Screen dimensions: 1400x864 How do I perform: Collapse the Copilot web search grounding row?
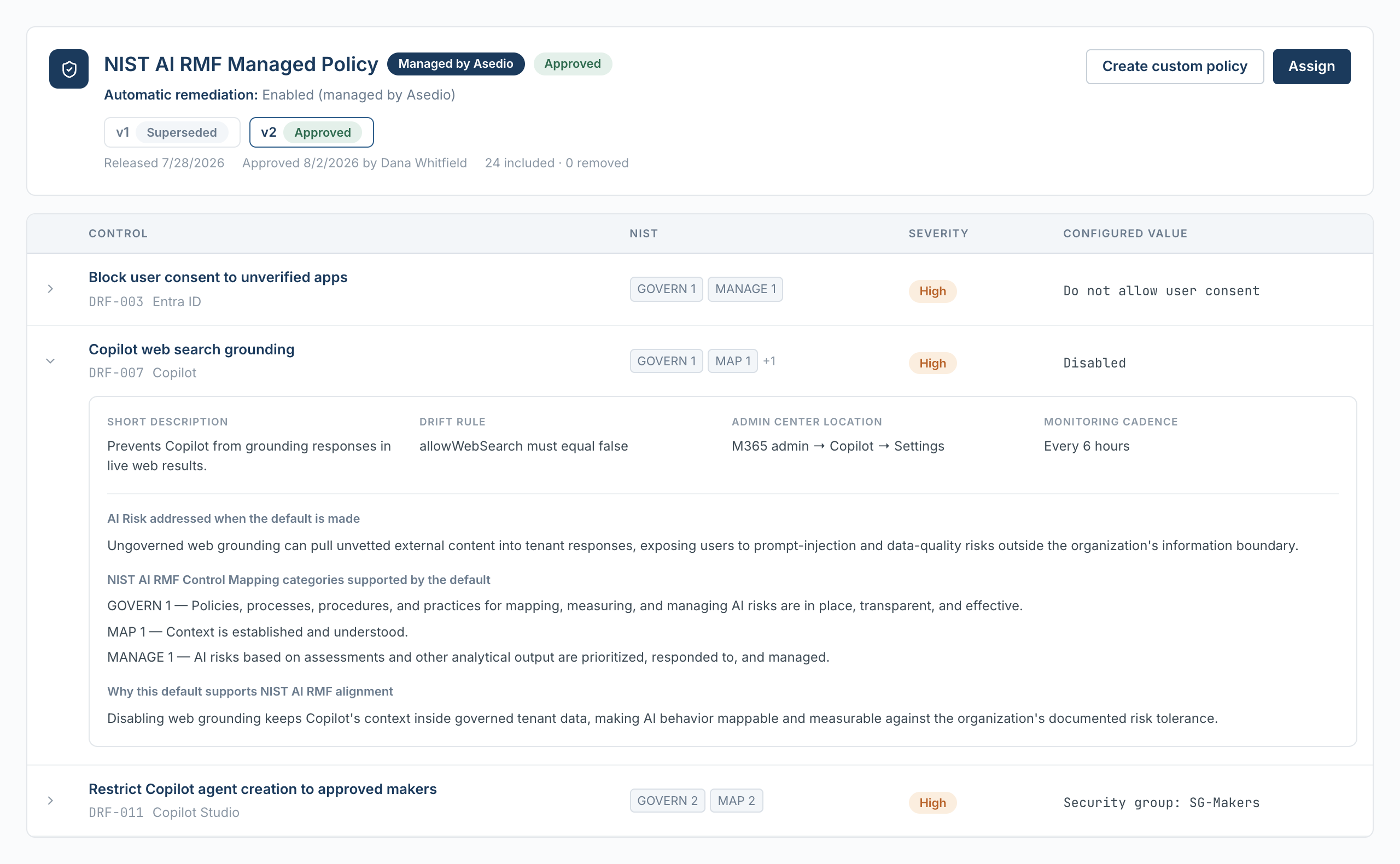50,361
